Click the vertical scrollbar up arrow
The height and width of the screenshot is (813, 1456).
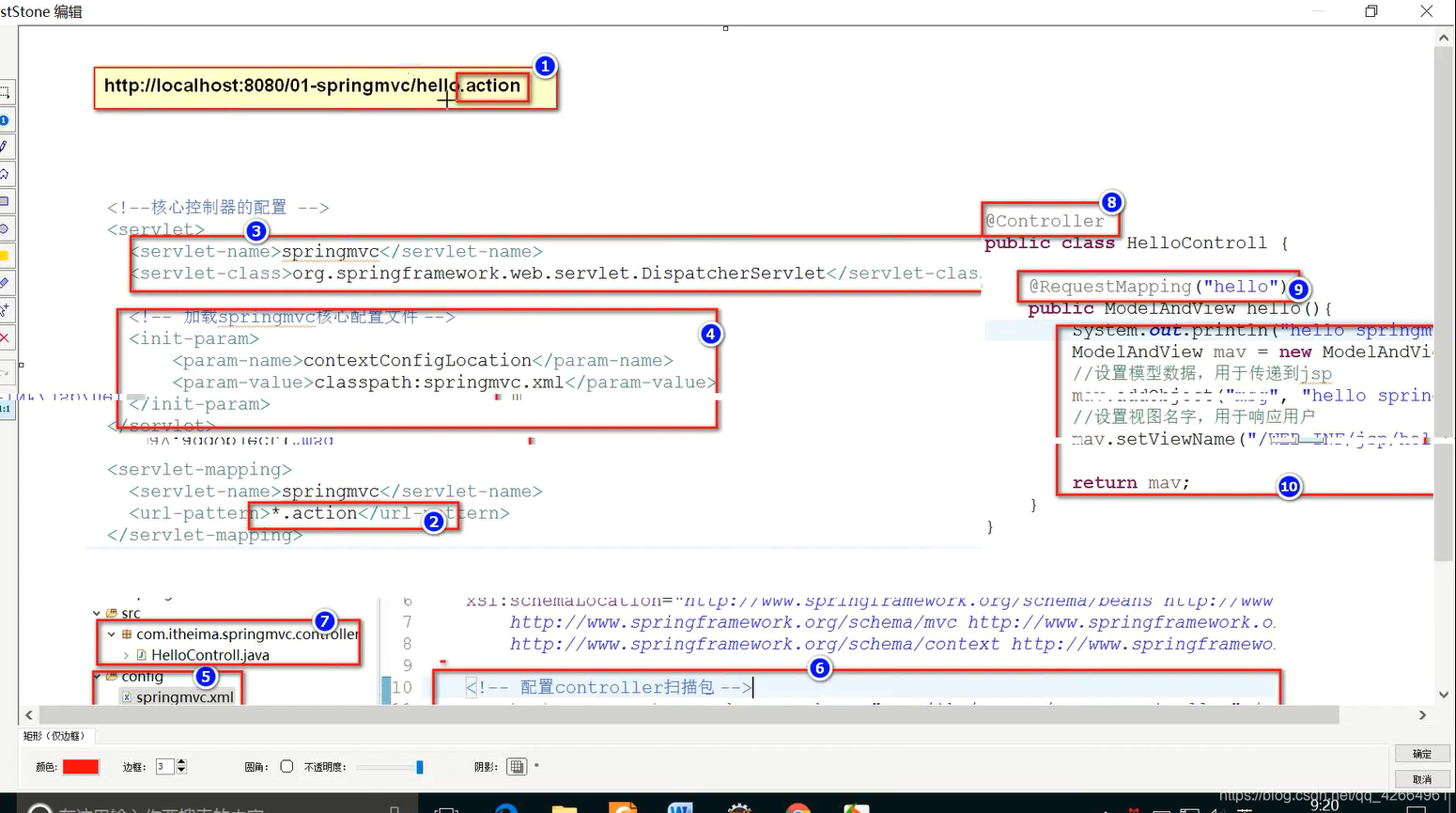(x=1444, y=39)
